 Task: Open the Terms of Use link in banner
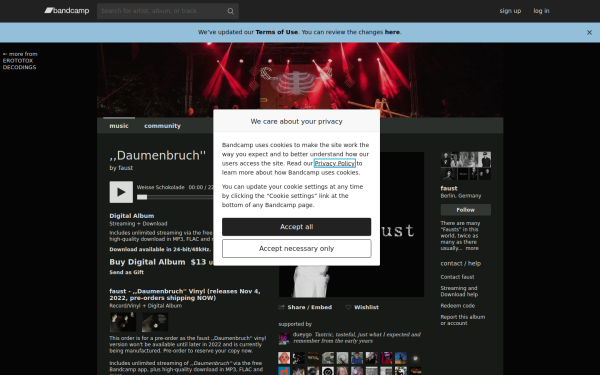click(x=276, y=32)
